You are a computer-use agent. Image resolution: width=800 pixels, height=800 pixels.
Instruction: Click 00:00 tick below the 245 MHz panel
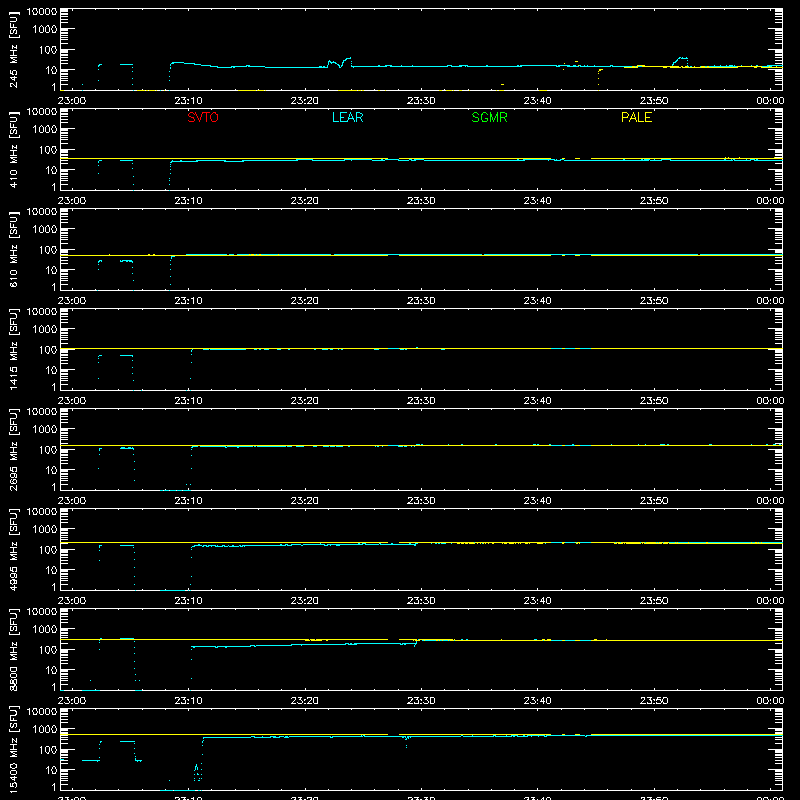(770, 101)
